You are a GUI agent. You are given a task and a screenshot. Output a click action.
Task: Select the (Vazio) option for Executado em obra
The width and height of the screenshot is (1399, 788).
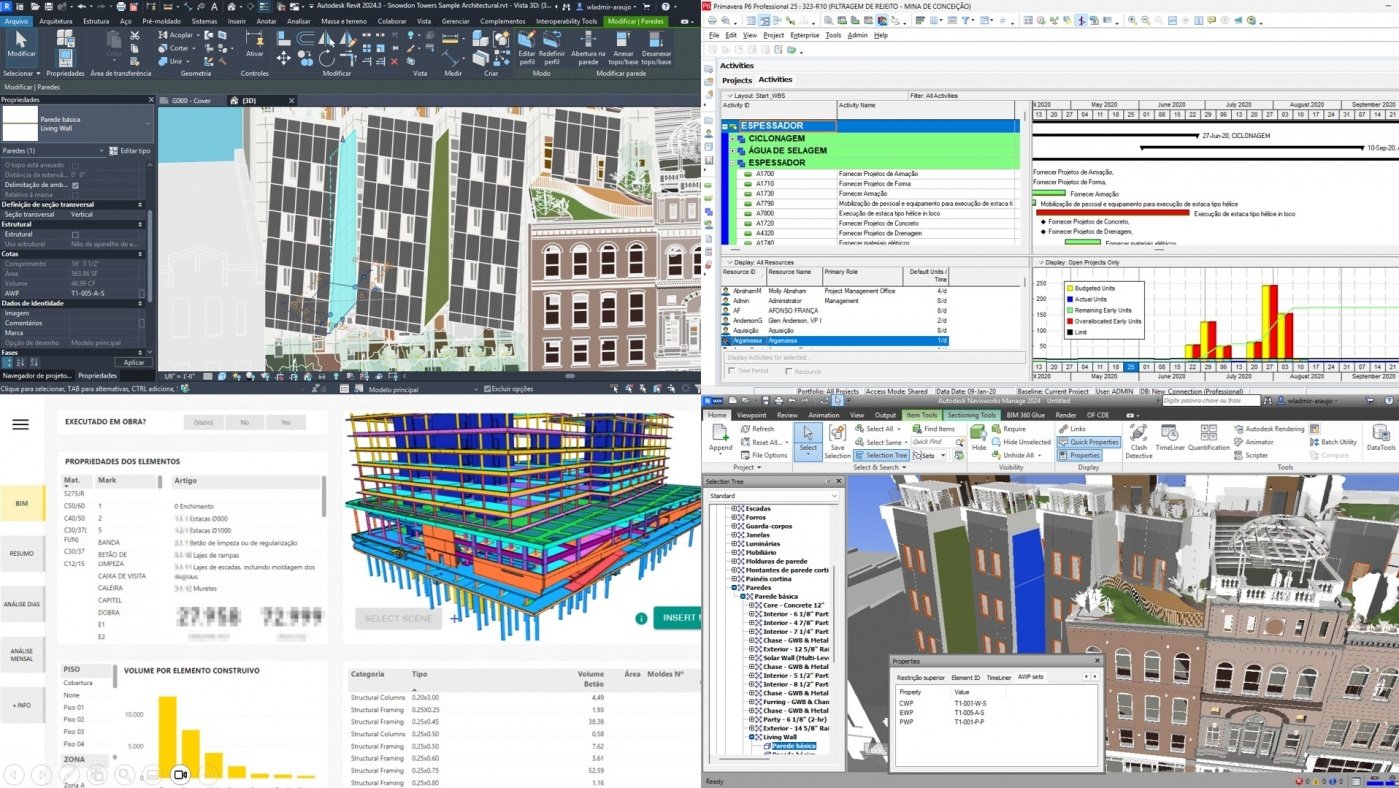[203, 423]
